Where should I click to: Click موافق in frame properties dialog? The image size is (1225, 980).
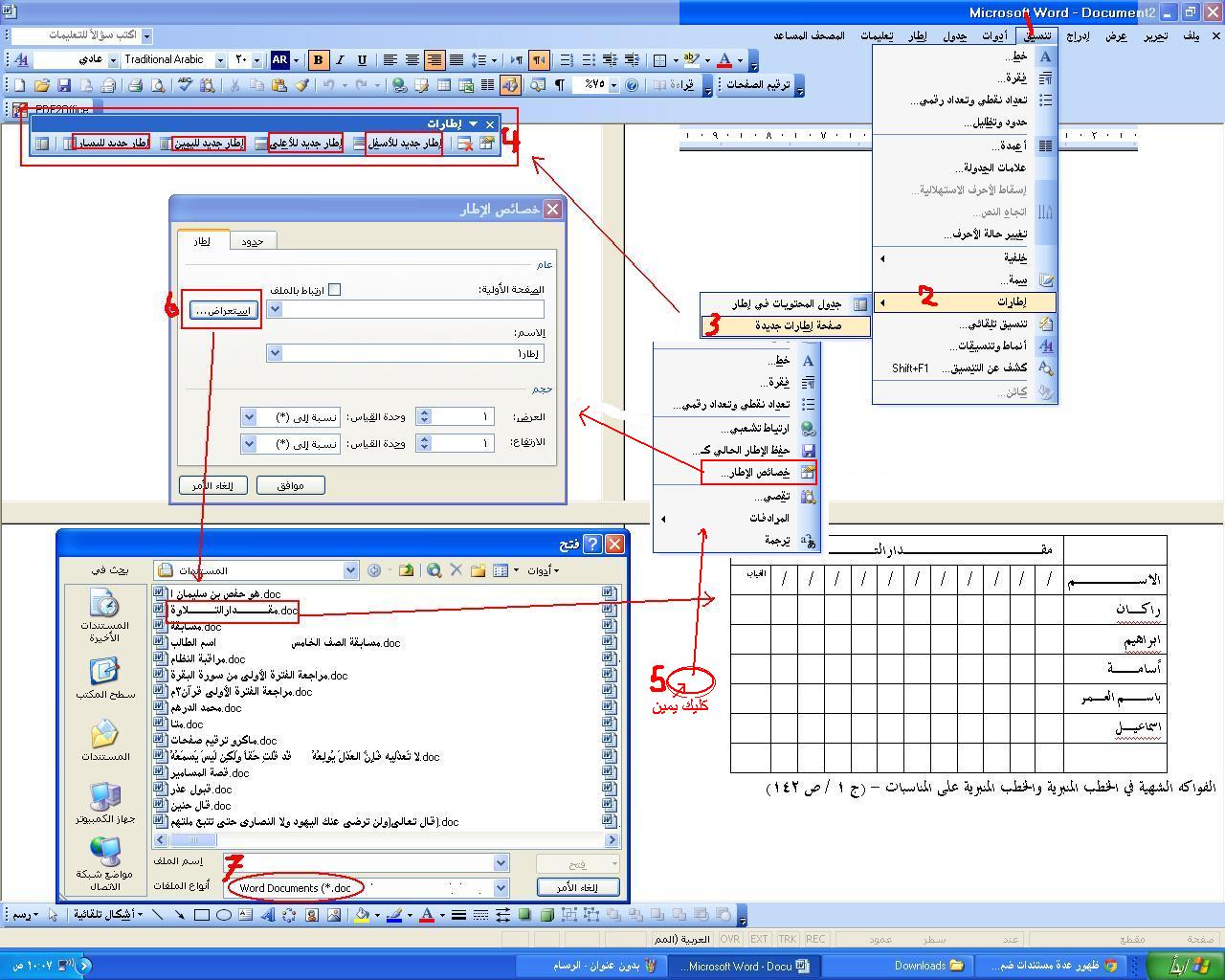click(x=290, y=485)
